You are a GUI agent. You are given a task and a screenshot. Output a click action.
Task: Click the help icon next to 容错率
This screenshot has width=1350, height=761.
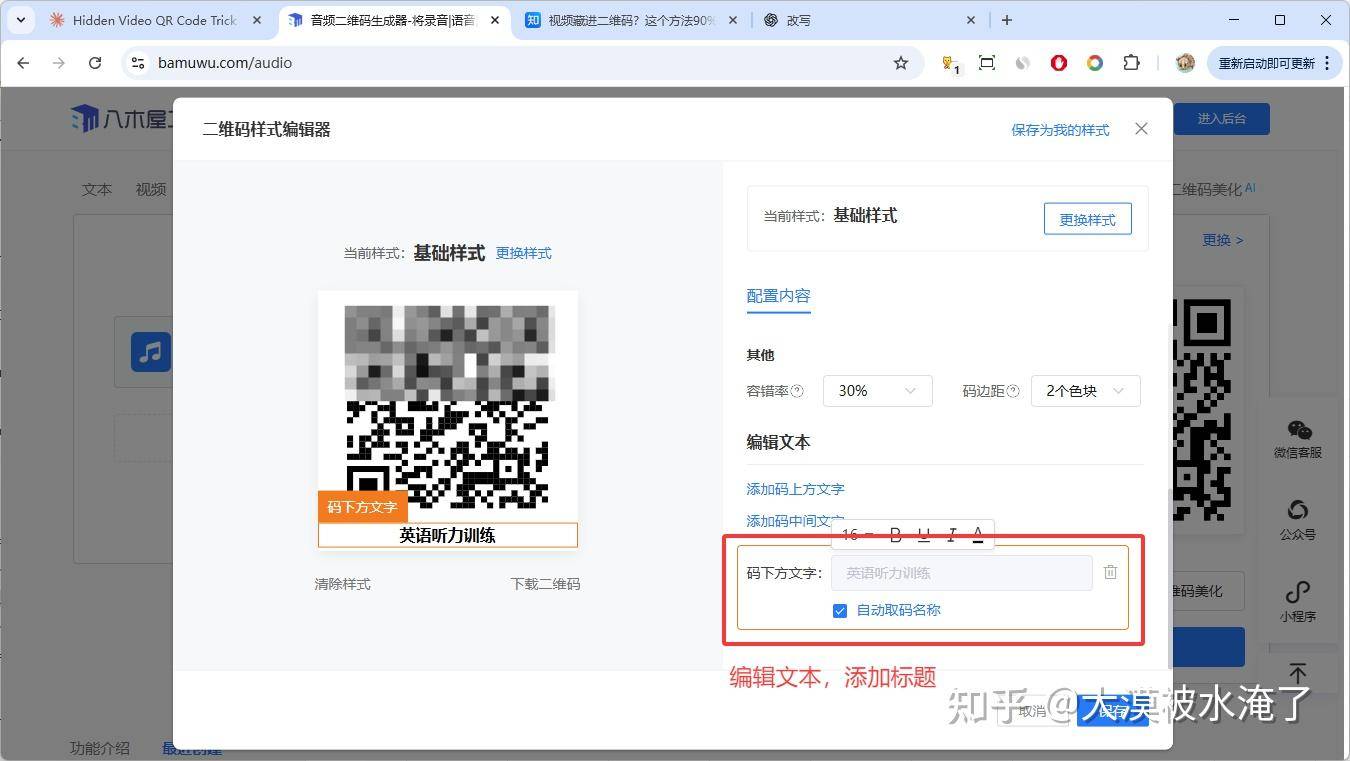tap(797, 391)
